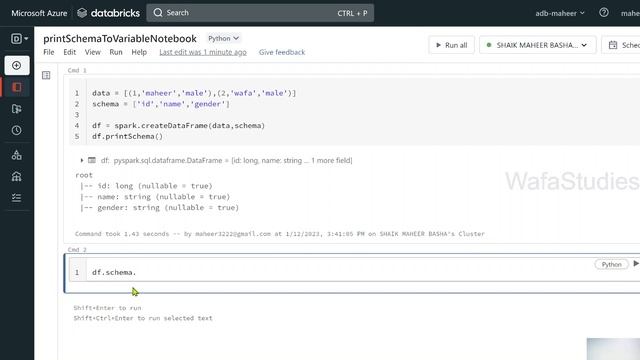This screenshot has width=640, height=360.
Task: Click the gender: string output line
Action: click(160, 207)
